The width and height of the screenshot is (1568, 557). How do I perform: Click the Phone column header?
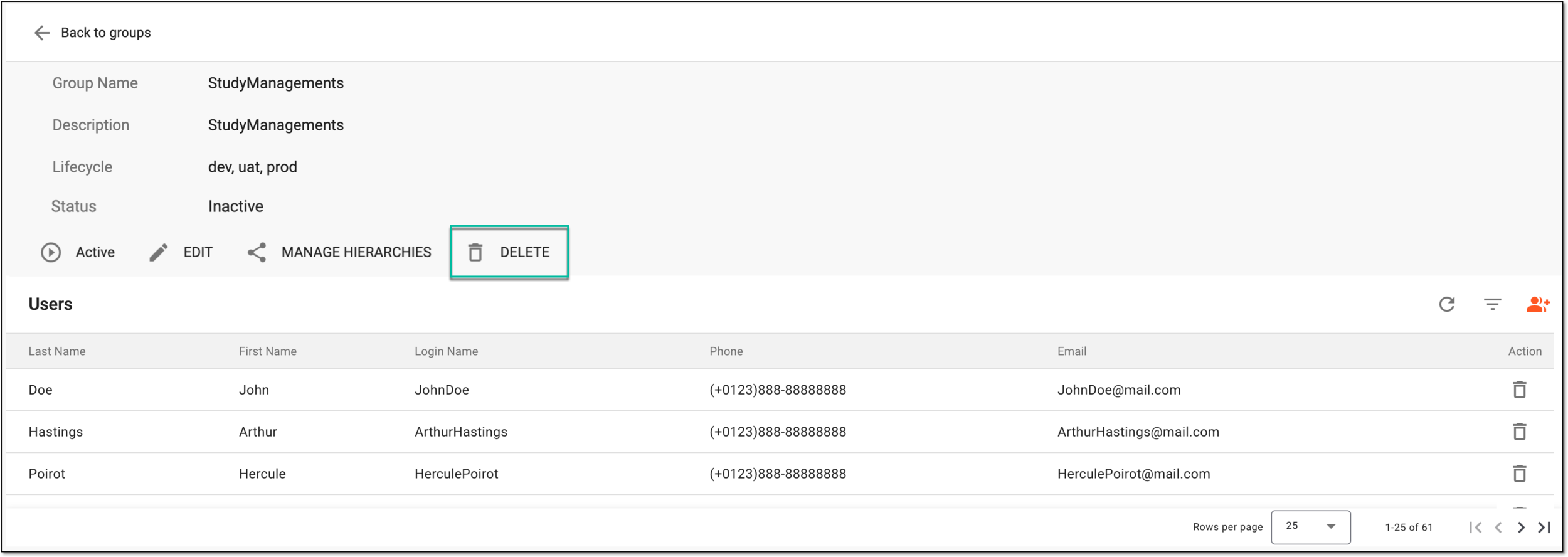[x=726, y=351]
